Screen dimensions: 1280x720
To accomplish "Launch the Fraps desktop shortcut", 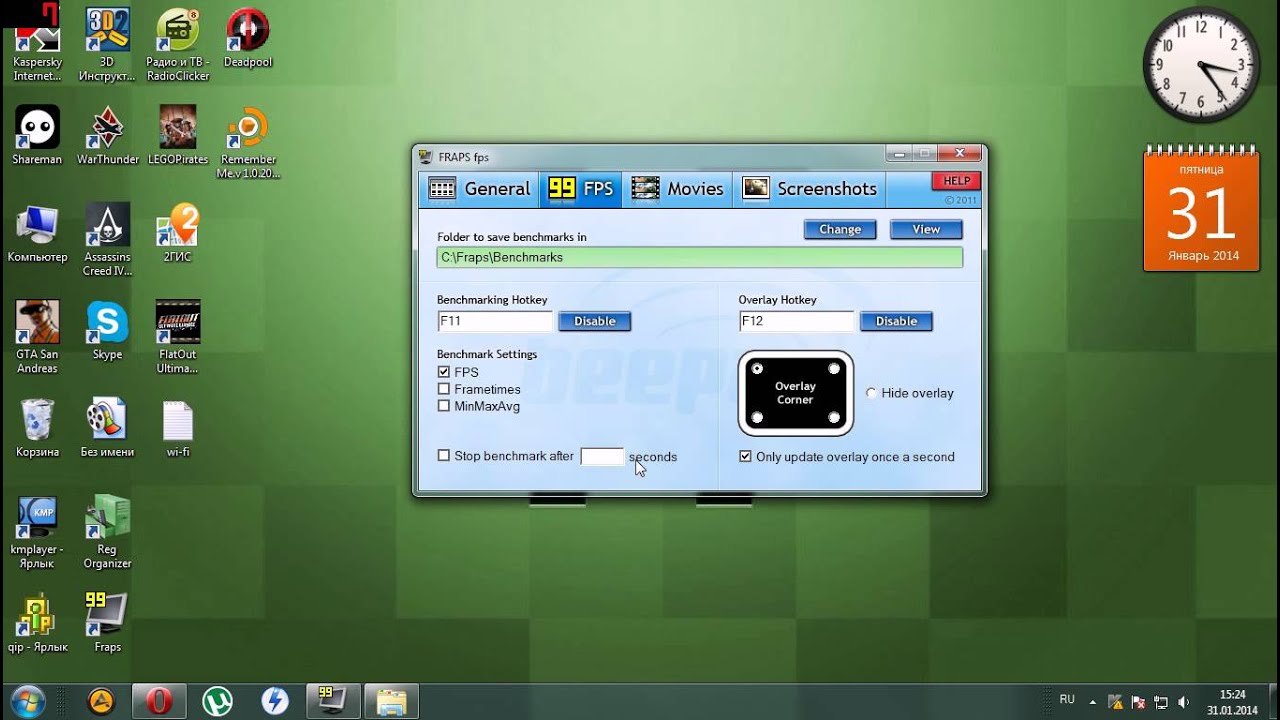I will tap(107, 624).
